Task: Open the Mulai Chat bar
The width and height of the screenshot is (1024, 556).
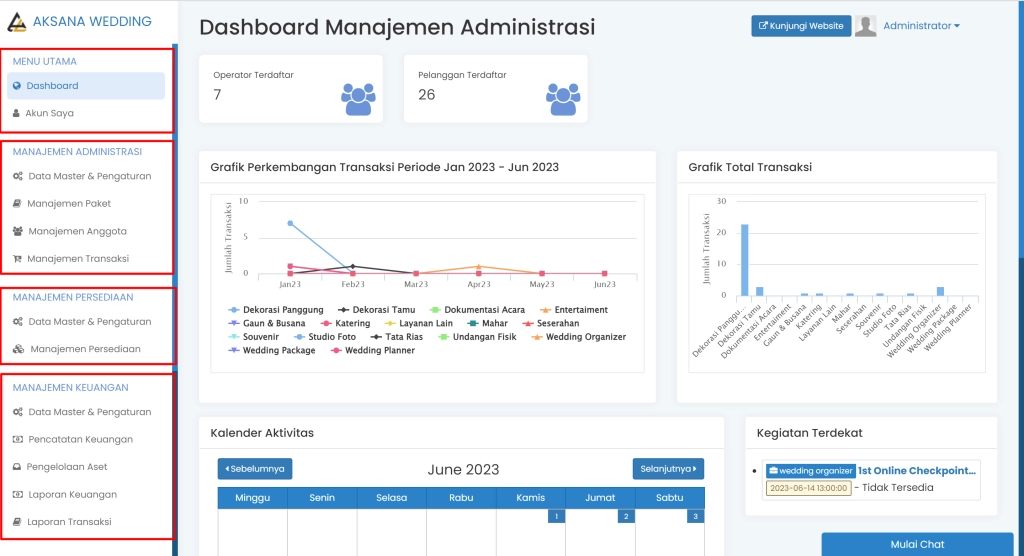Action: tap(917, 544)
